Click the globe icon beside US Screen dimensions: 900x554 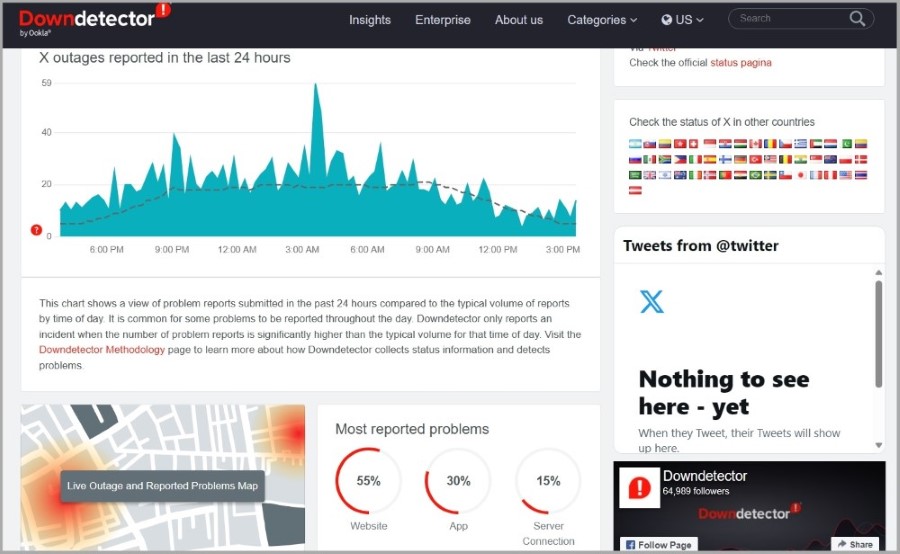tap(666, 20)
